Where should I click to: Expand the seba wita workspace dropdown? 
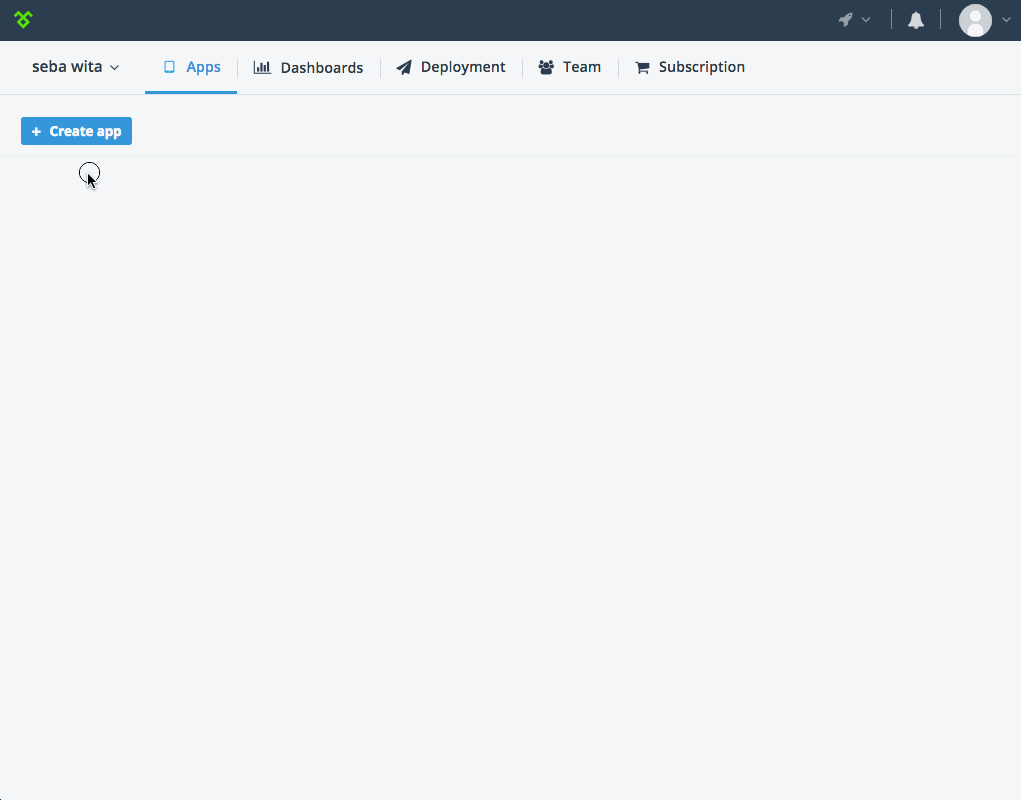(x=75, y=66)
